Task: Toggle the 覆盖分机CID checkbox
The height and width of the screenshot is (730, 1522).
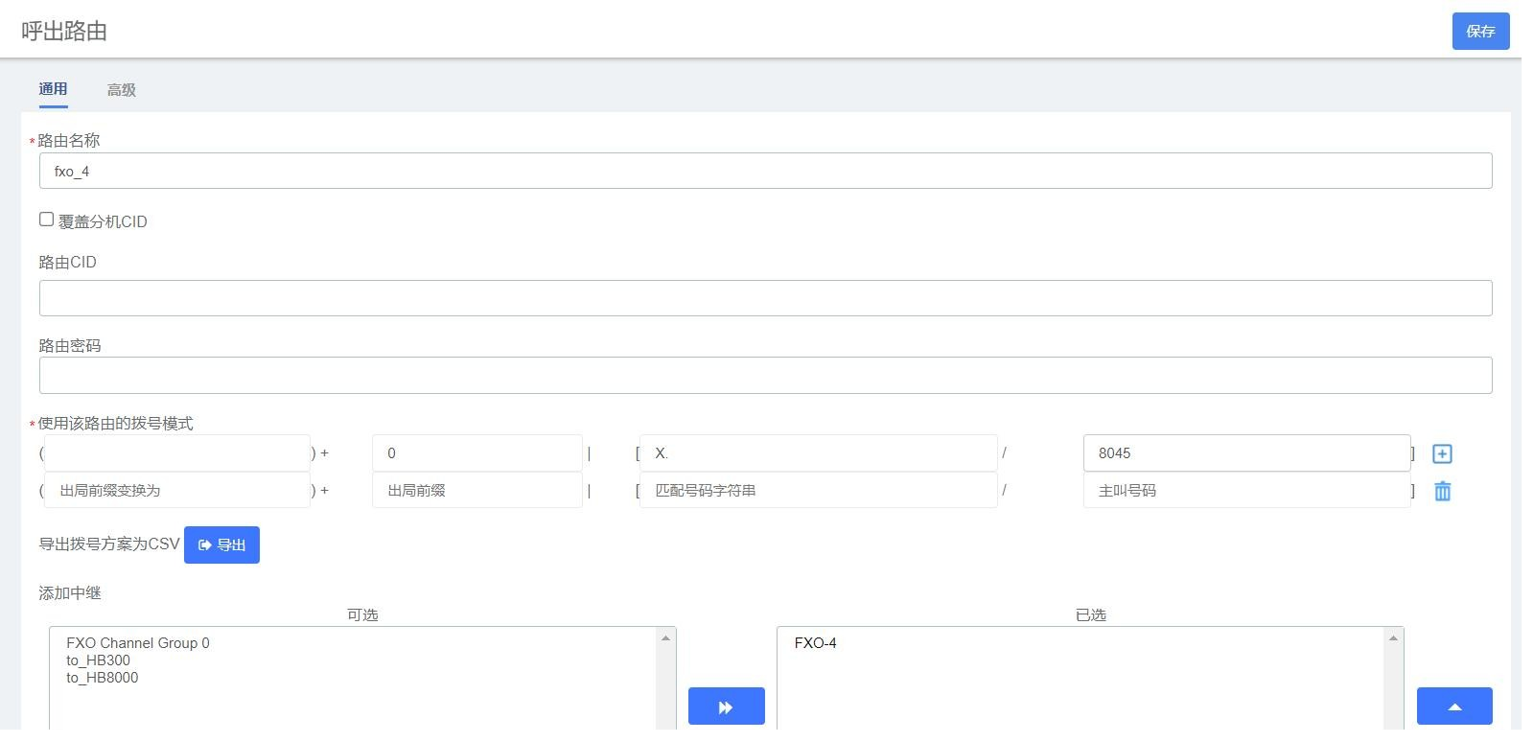Action: point(46,220)
